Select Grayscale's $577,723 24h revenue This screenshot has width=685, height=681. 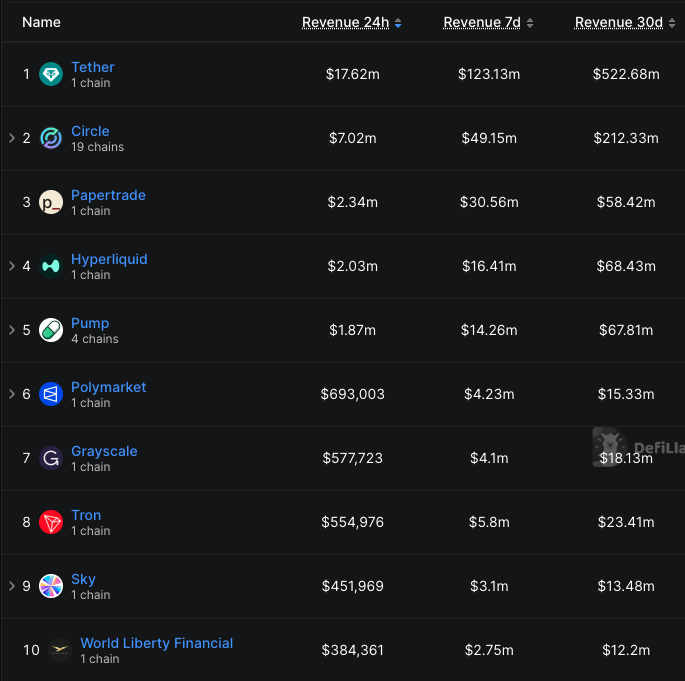click(x=353, y=458)
